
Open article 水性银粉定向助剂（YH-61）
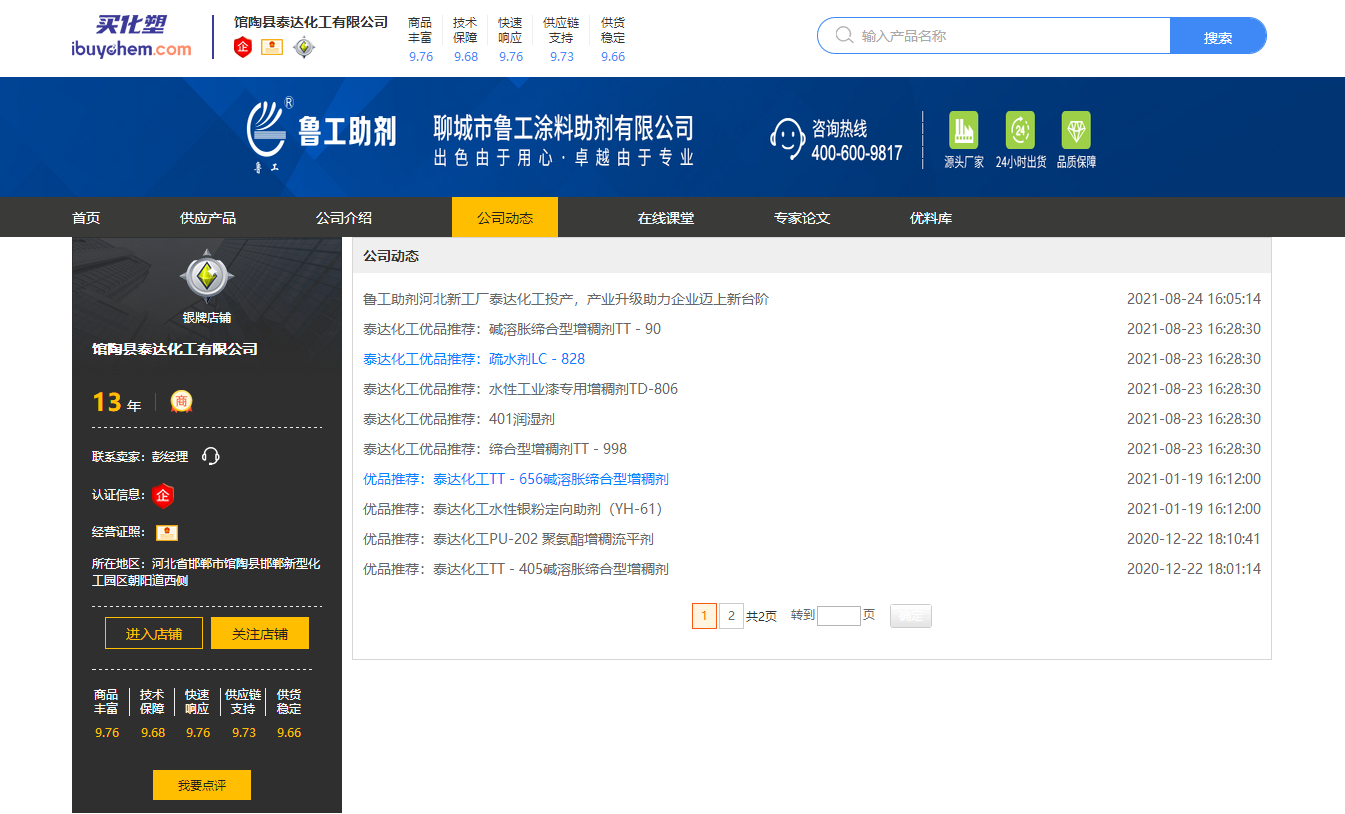(x=516, y=509)
